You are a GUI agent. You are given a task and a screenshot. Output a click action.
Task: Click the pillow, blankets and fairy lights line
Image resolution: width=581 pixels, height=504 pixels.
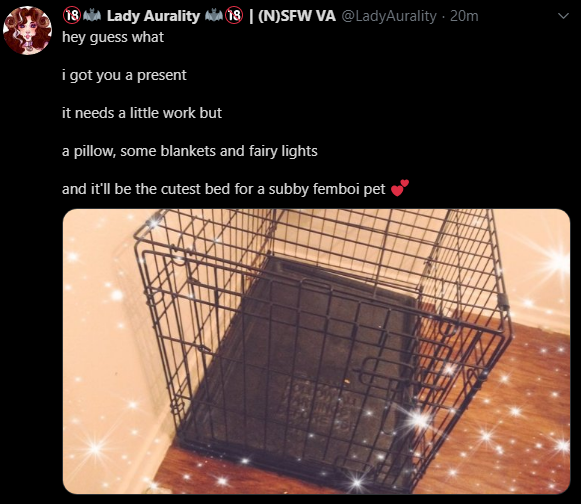click(190, 151)
